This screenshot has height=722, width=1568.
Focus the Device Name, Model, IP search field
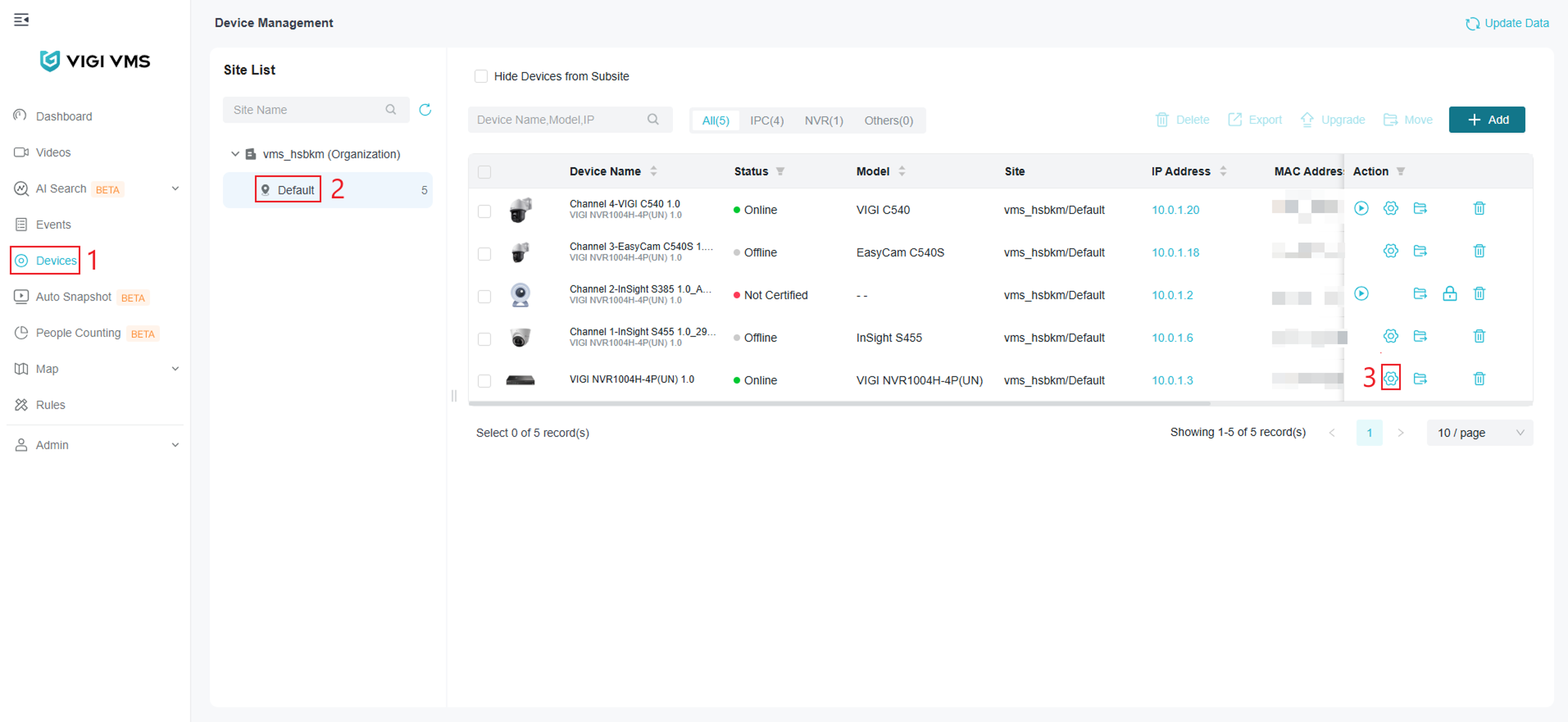(570, 119)
